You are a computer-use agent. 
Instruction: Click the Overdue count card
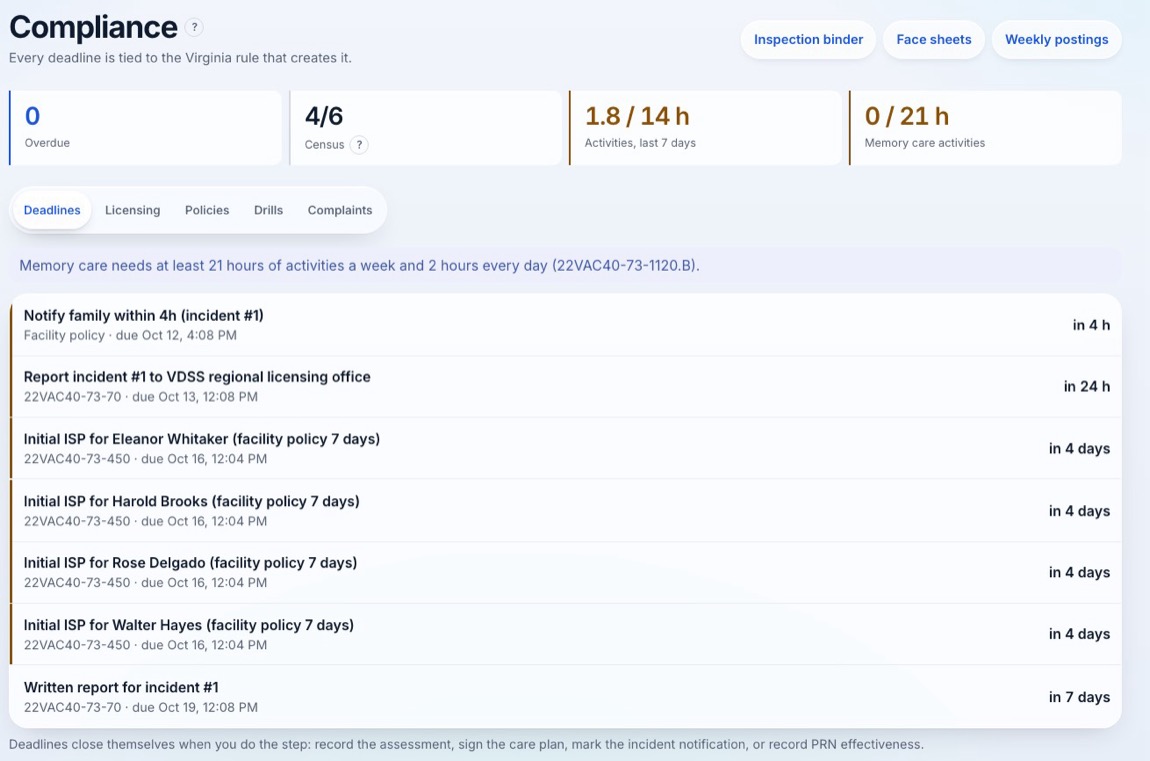[x=145, y=128]
